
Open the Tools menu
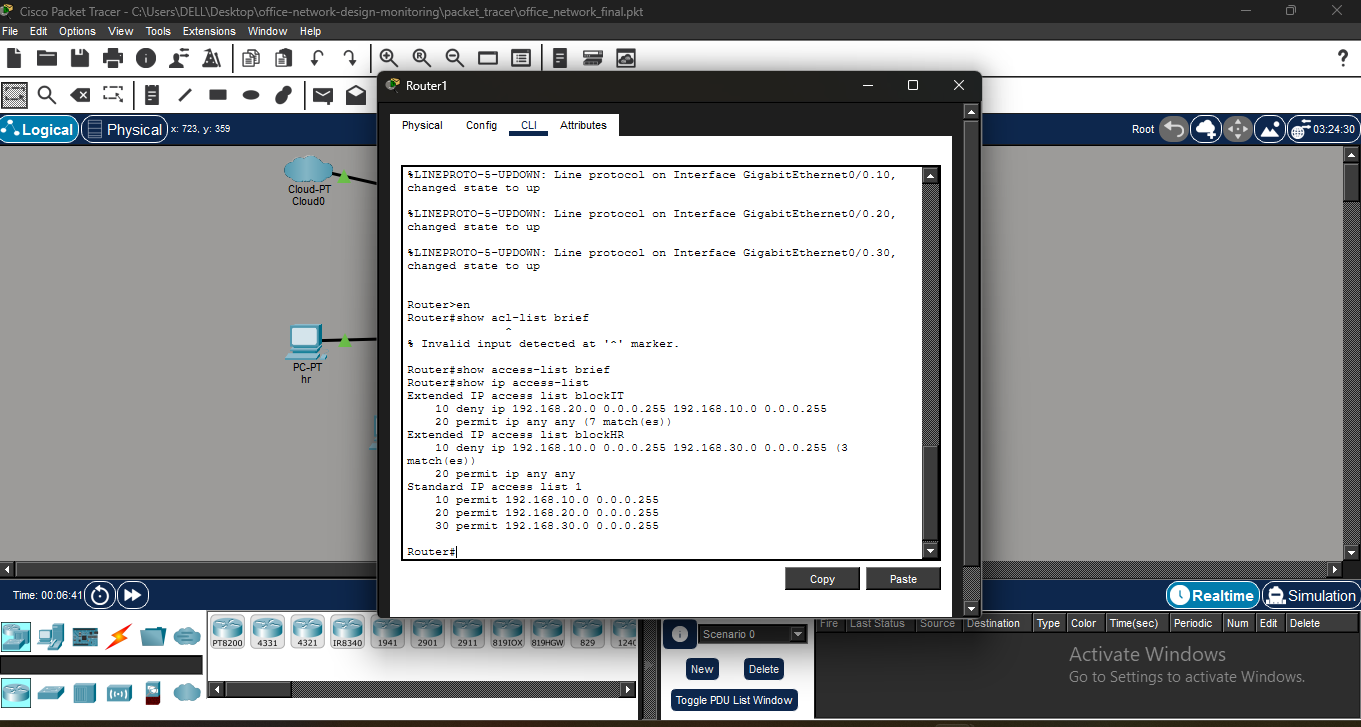click(x=158, y=31)
